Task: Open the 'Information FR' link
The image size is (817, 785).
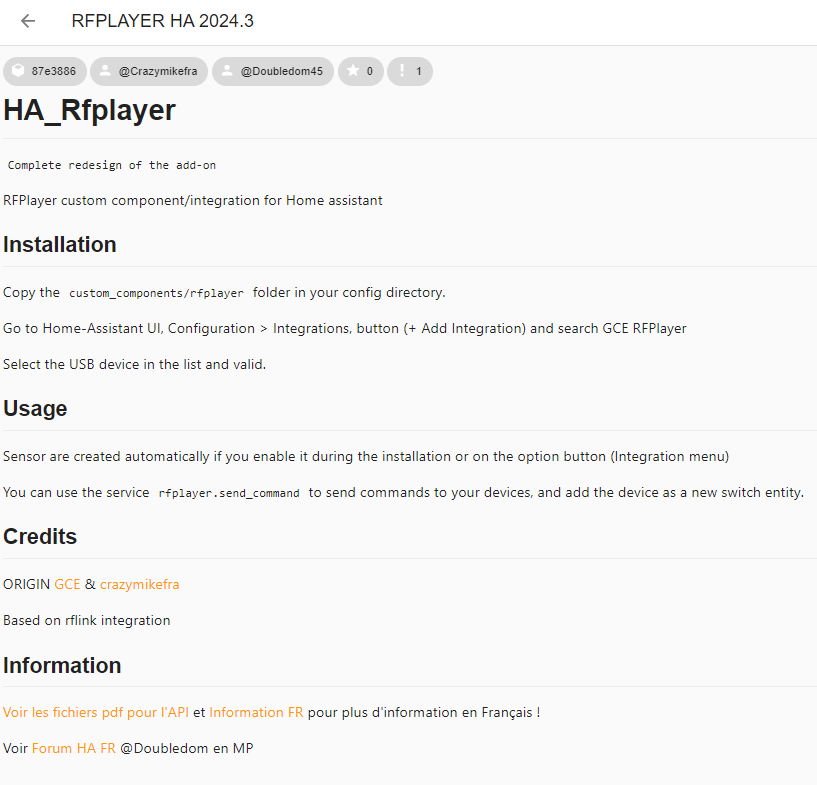Action: coord(256,712)
